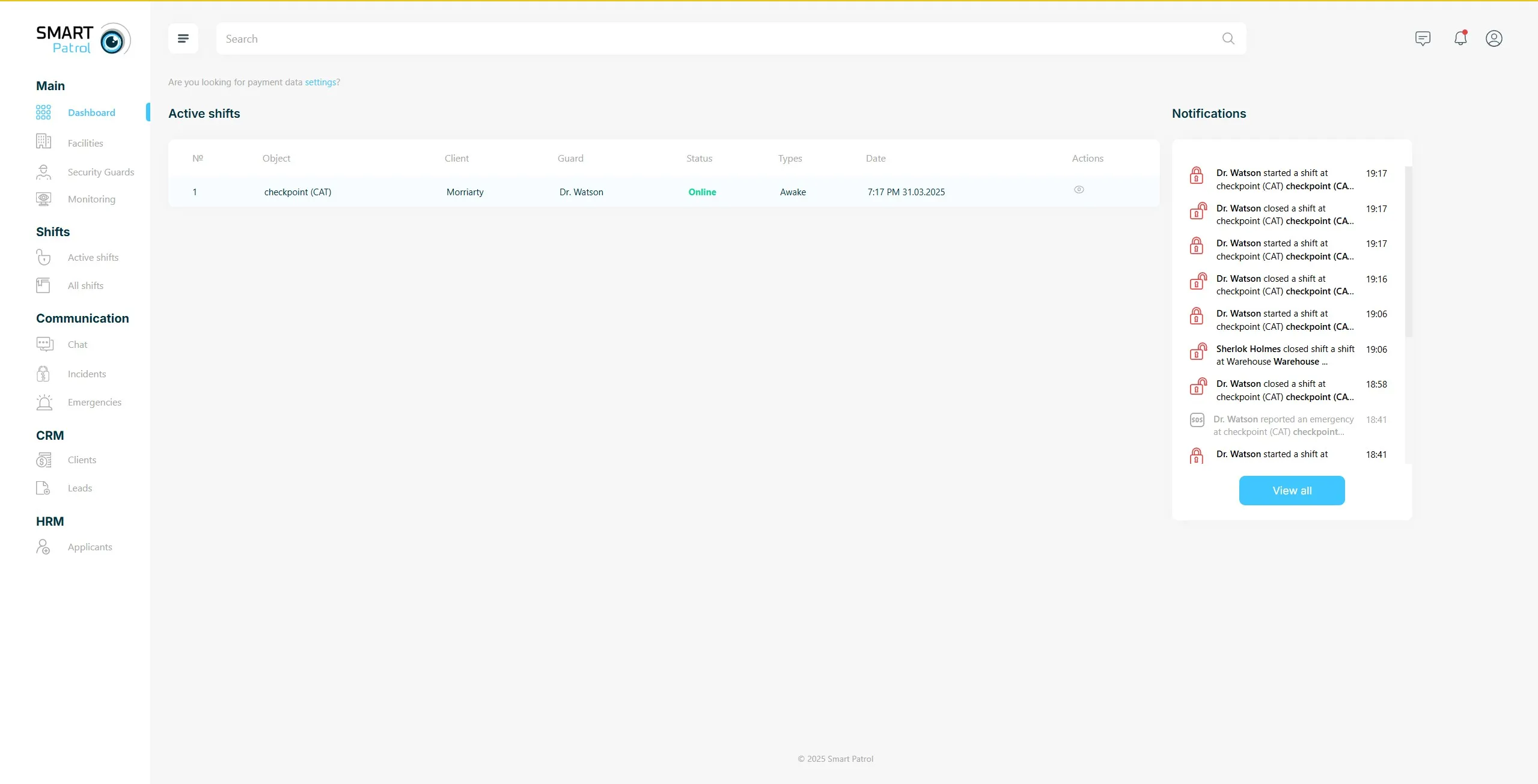Click unlock icon of Sherlok Holmes notification

[1198, 351]
